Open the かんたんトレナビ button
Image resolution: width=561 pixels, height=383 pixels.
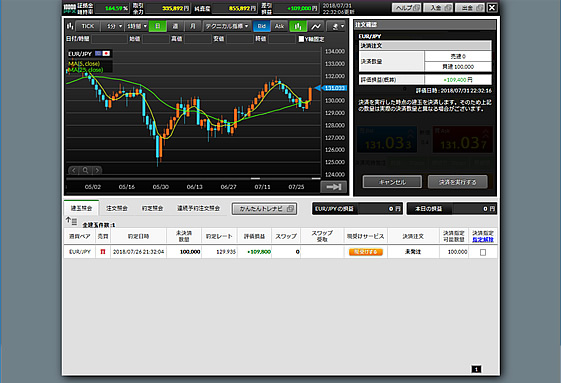click(264, 209)
